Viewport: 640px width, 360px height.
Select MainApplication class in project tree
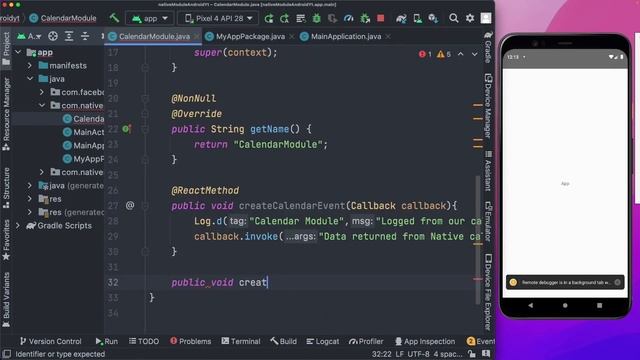[84, 145]
